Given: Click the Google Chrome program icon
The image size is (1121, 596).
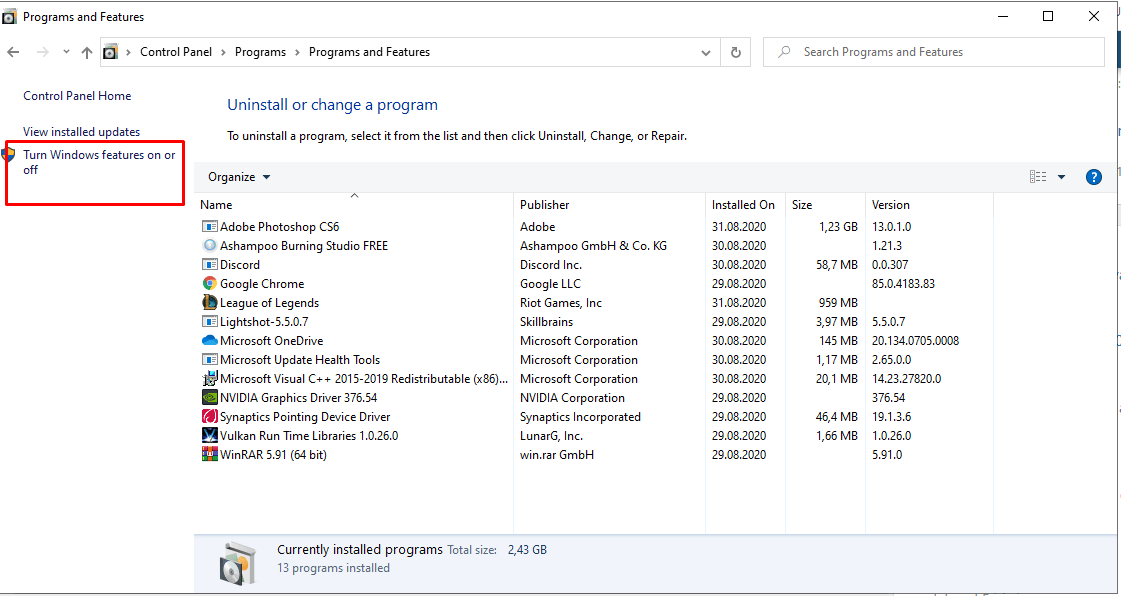Looking at the screenshot, I should 210,284.
